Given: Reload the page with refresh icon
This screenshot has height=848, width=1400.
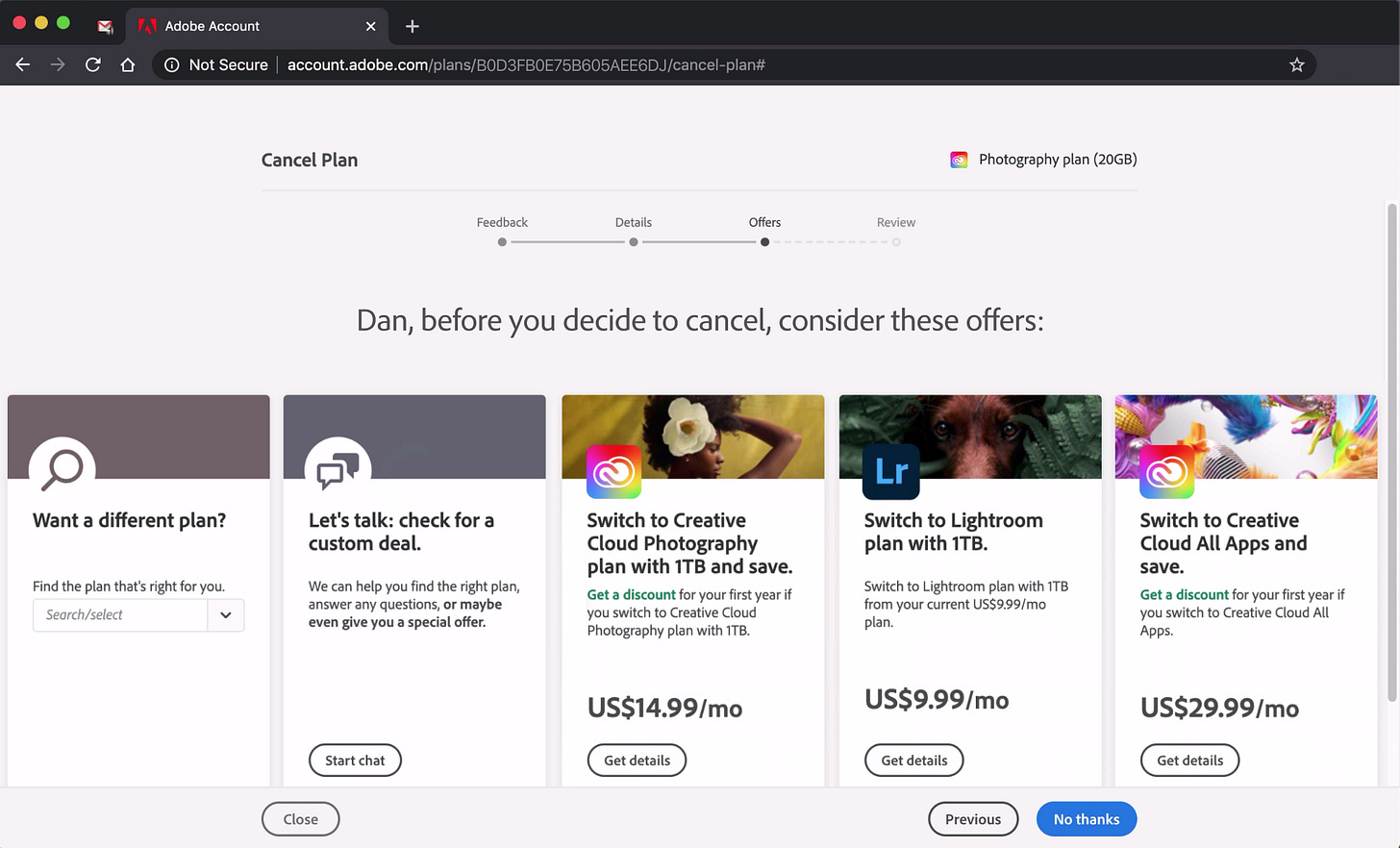Looking at the screenshot, I should [x=92, y=64].
